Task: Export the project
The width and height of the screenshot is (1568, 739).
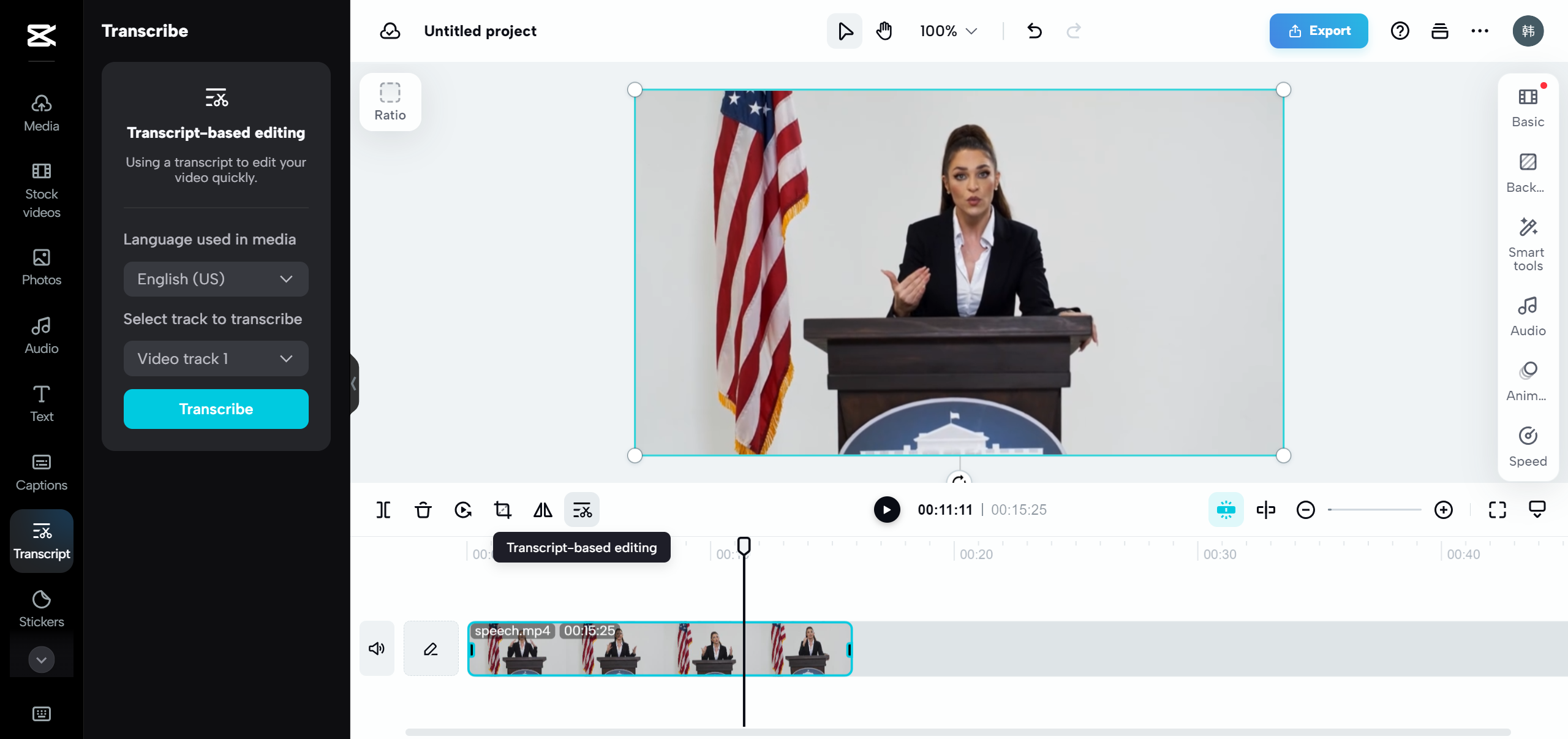Action: (1318, 31)
